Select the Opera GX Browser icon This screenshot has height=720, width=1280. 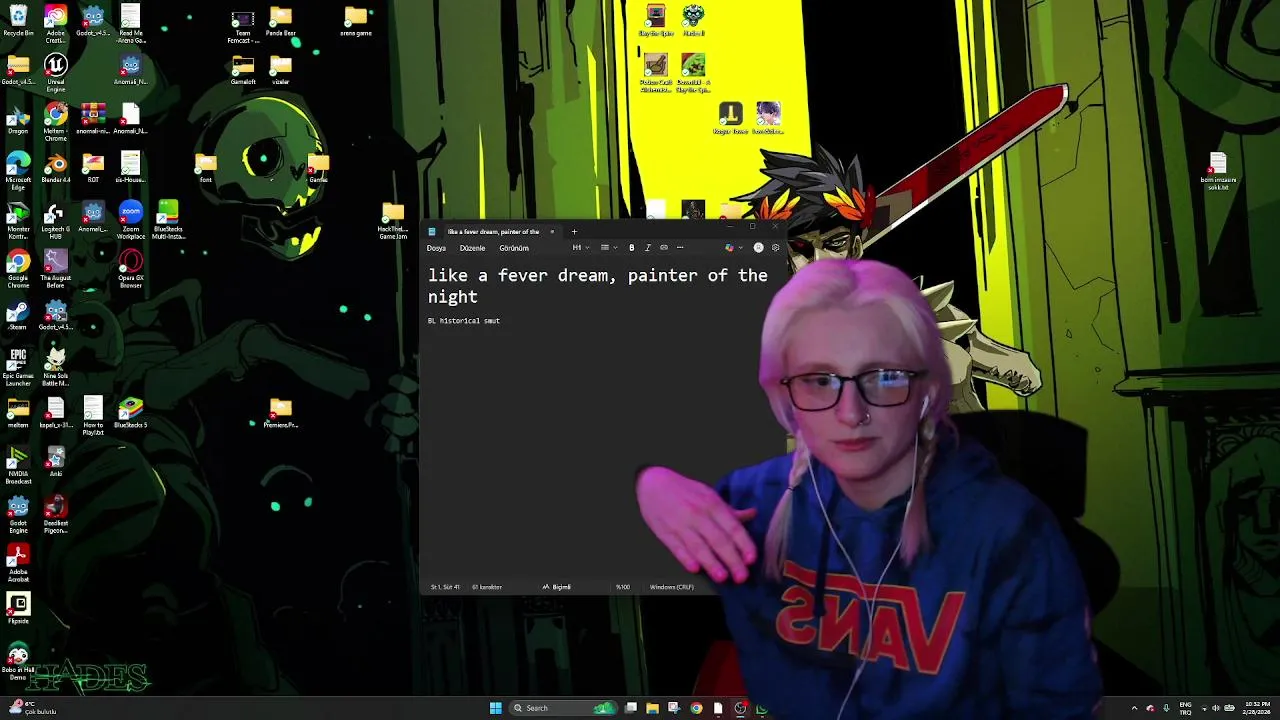click(131, 270)
